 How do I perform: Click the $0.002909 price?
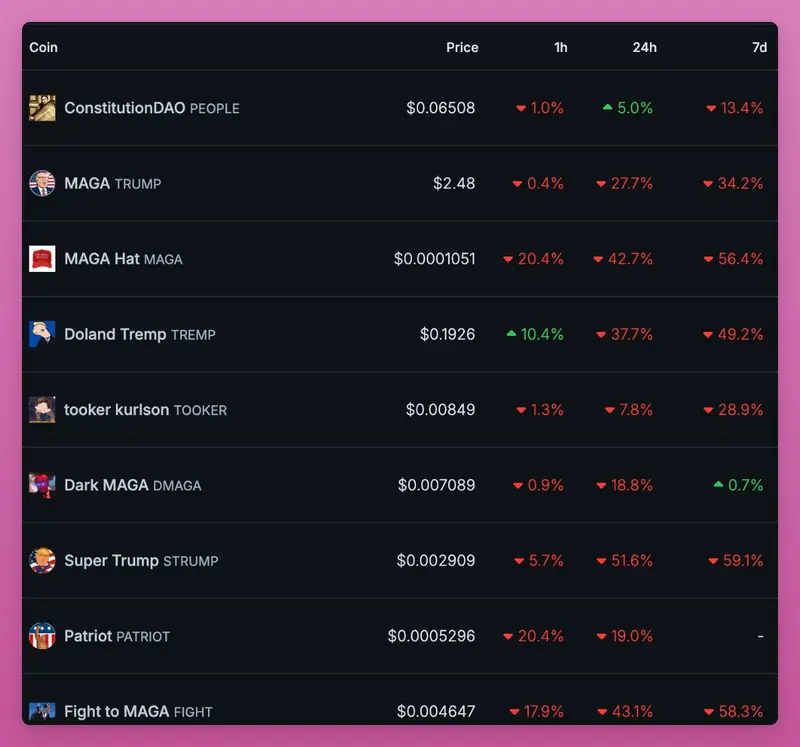pos(436,561)
